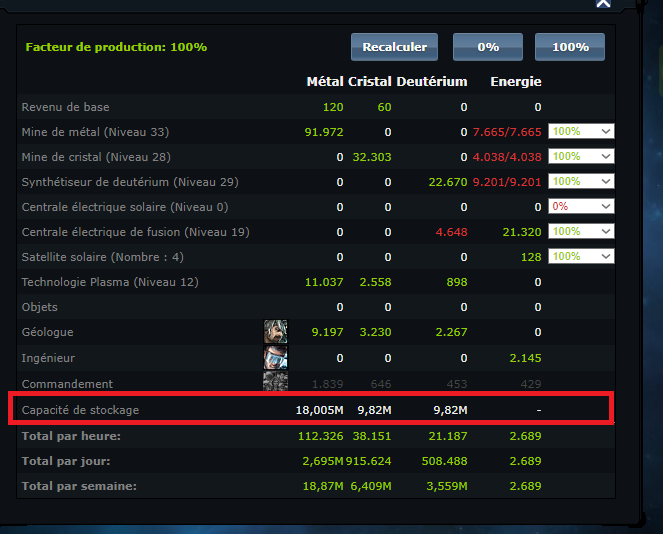Set all production to 100% button
The height and width of the screenshot is (534, 663).
click(x=570, y=47)
